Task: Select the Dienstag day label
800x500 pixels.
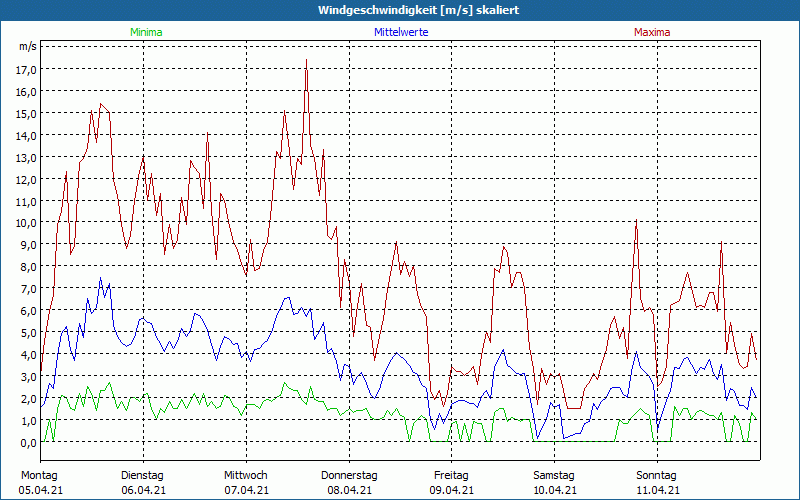Action: [142, 475]
